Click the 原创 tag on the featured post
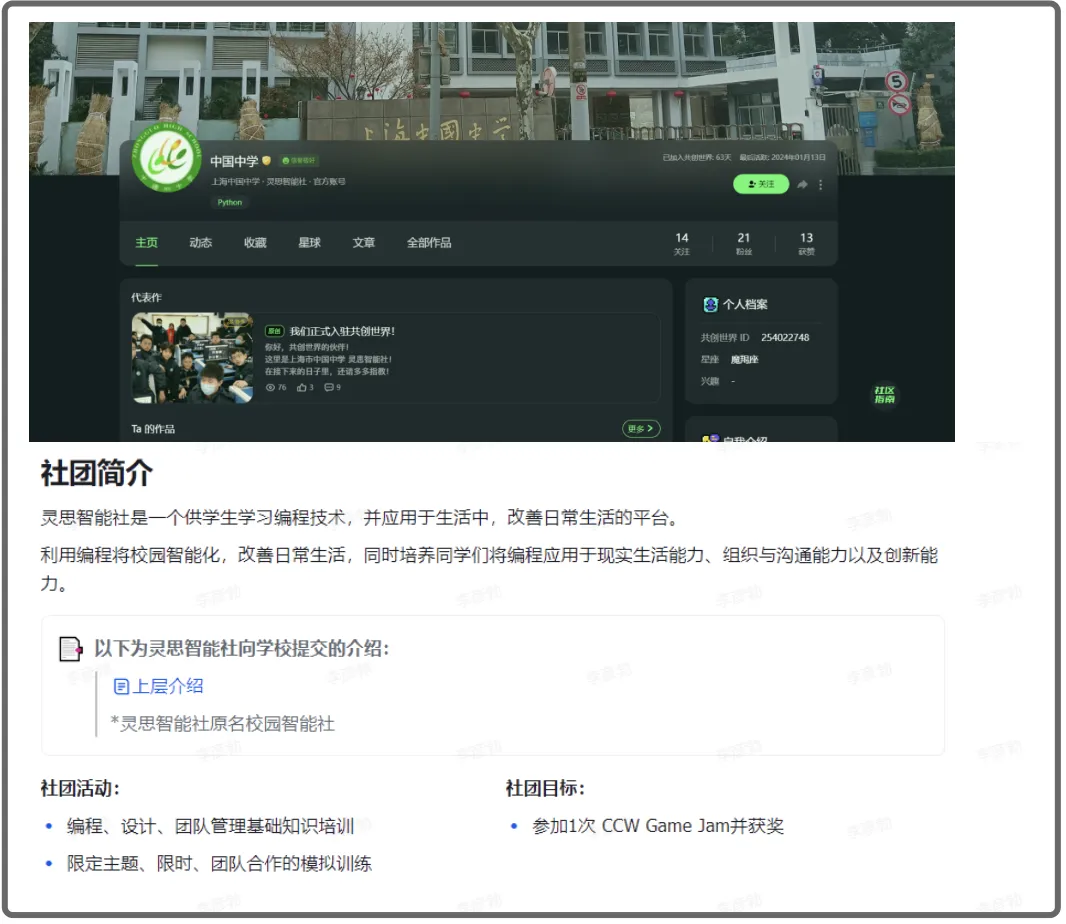Viewport: 1066px width, 924px height. 274,332
